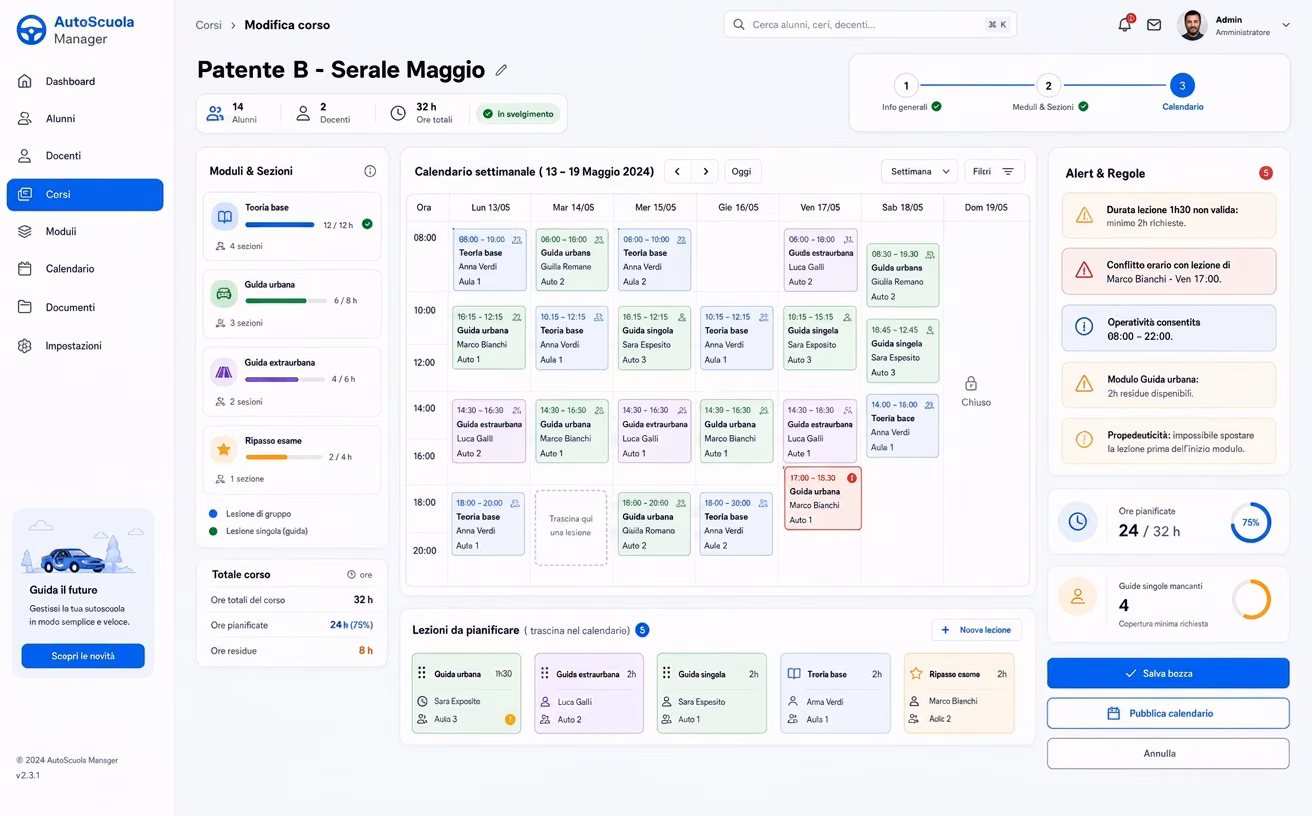Go to previous week arrow
Image resolution: width=1312 pixels, height=816 pixels.
pyautogui.click(x=677, y=172)
